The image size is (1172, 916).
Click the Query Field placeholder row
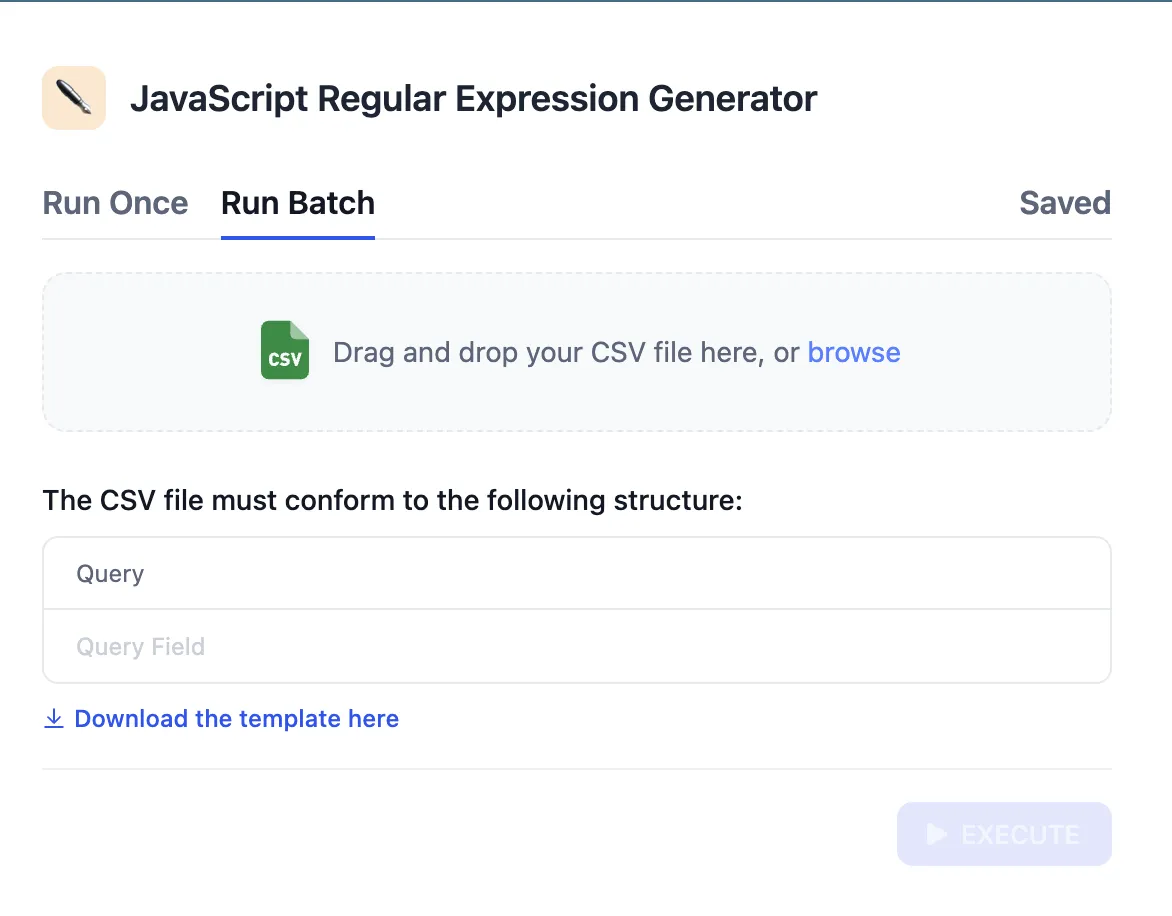point(576,647)
